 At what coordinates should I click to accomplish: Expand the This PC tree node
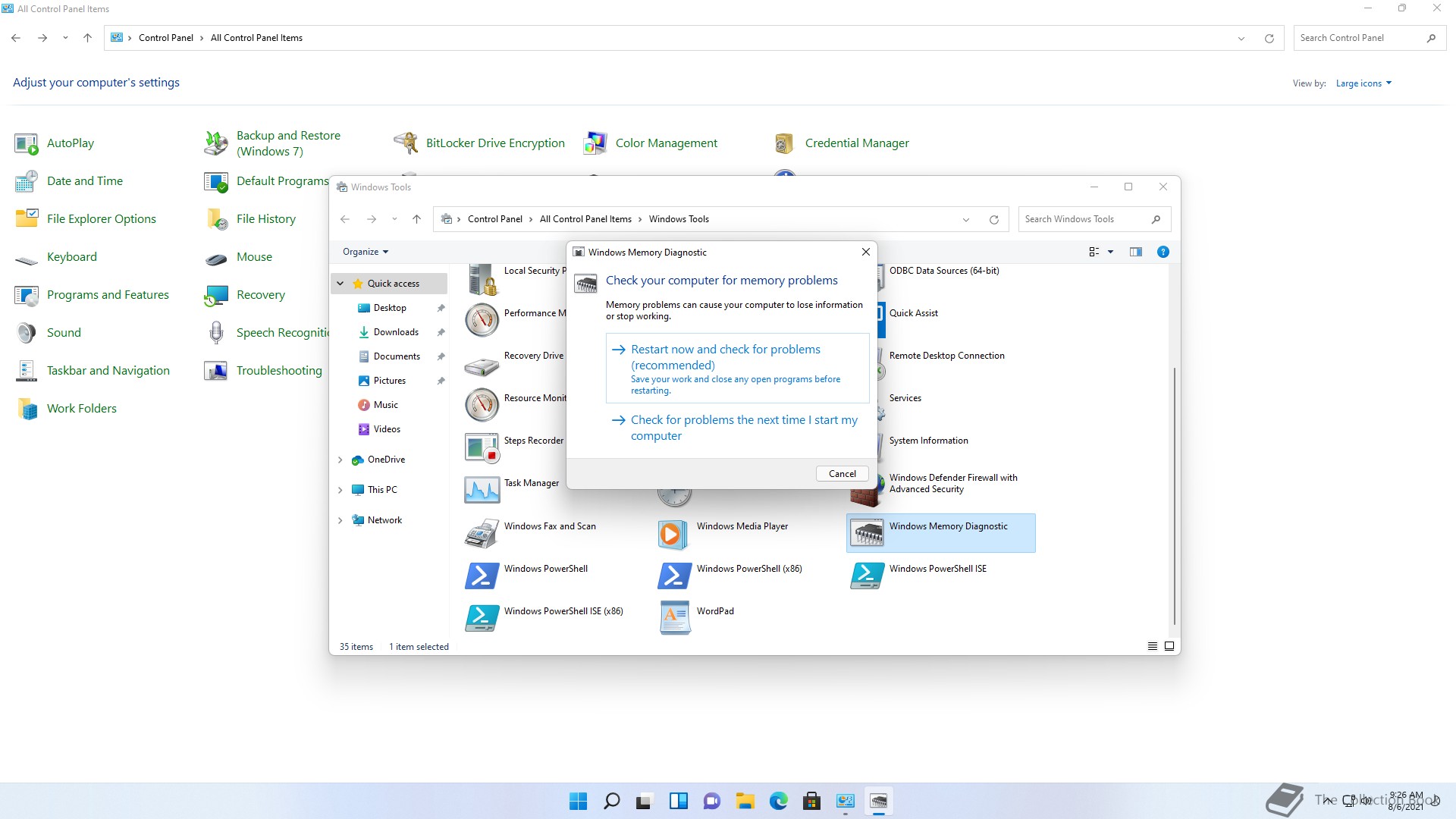(x=340, y=490)
